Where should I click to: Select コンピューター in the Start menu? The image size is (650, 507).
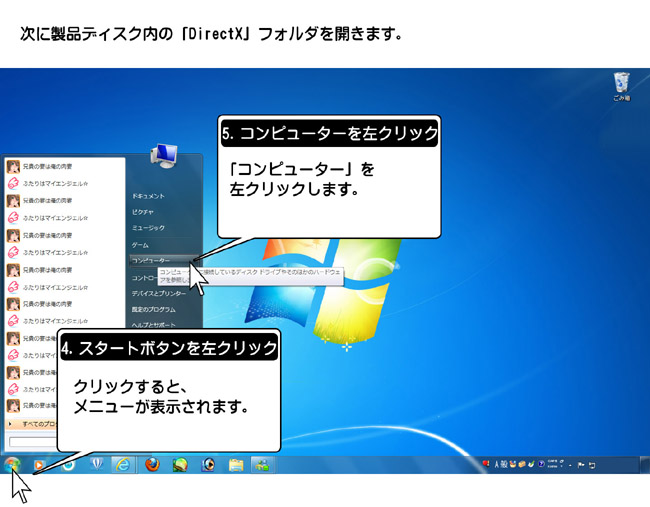point(164,260)
